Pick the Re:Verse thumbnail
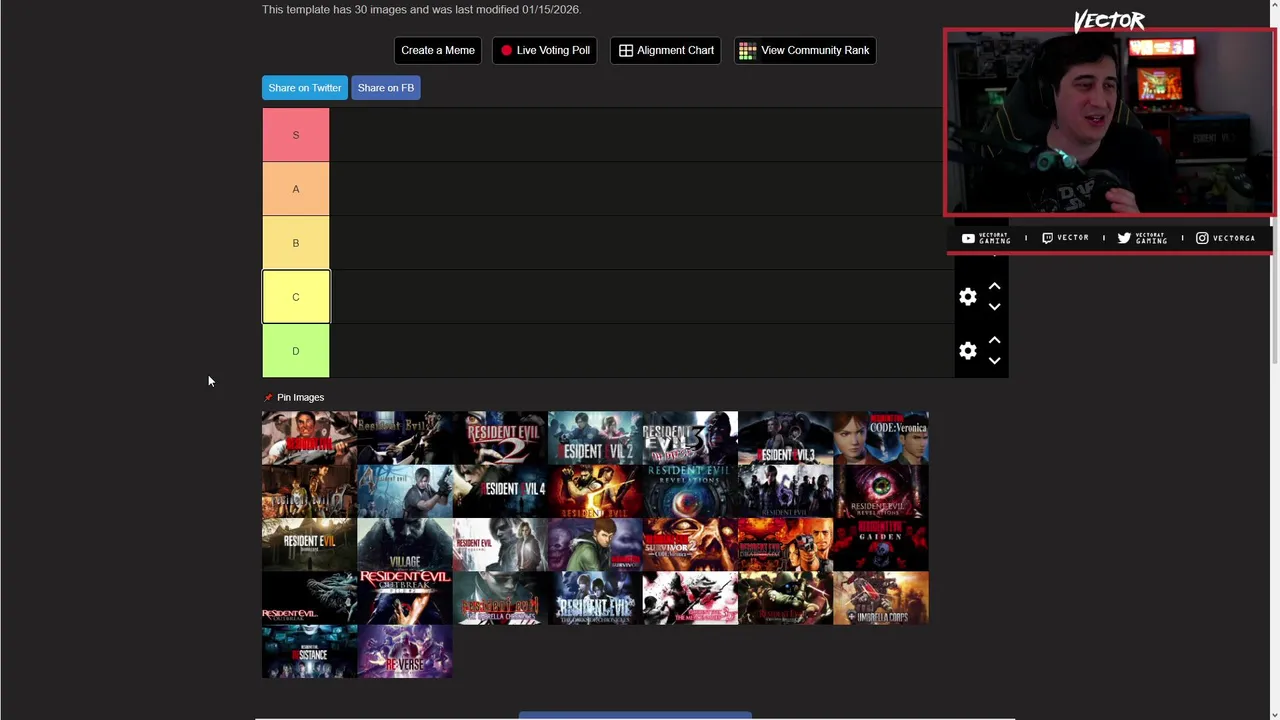 point(404,652)
